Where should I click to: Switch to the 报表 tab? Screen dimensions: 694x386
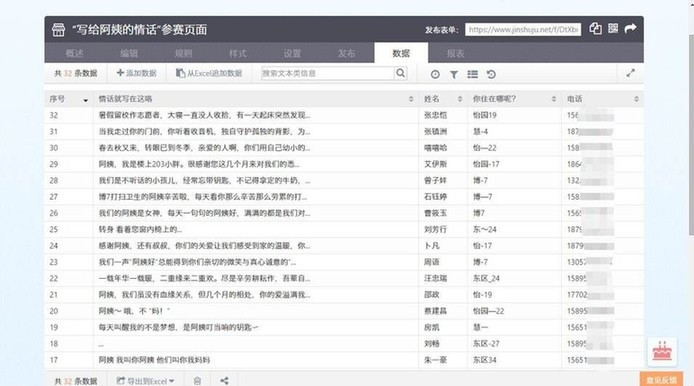click(455, 53)
